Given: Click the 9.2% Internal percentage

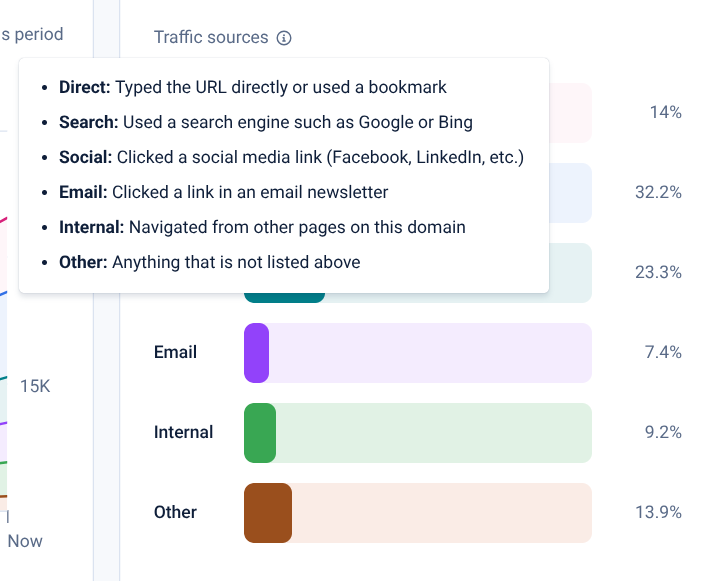Looking at the screenshot, I should point(663,432).
